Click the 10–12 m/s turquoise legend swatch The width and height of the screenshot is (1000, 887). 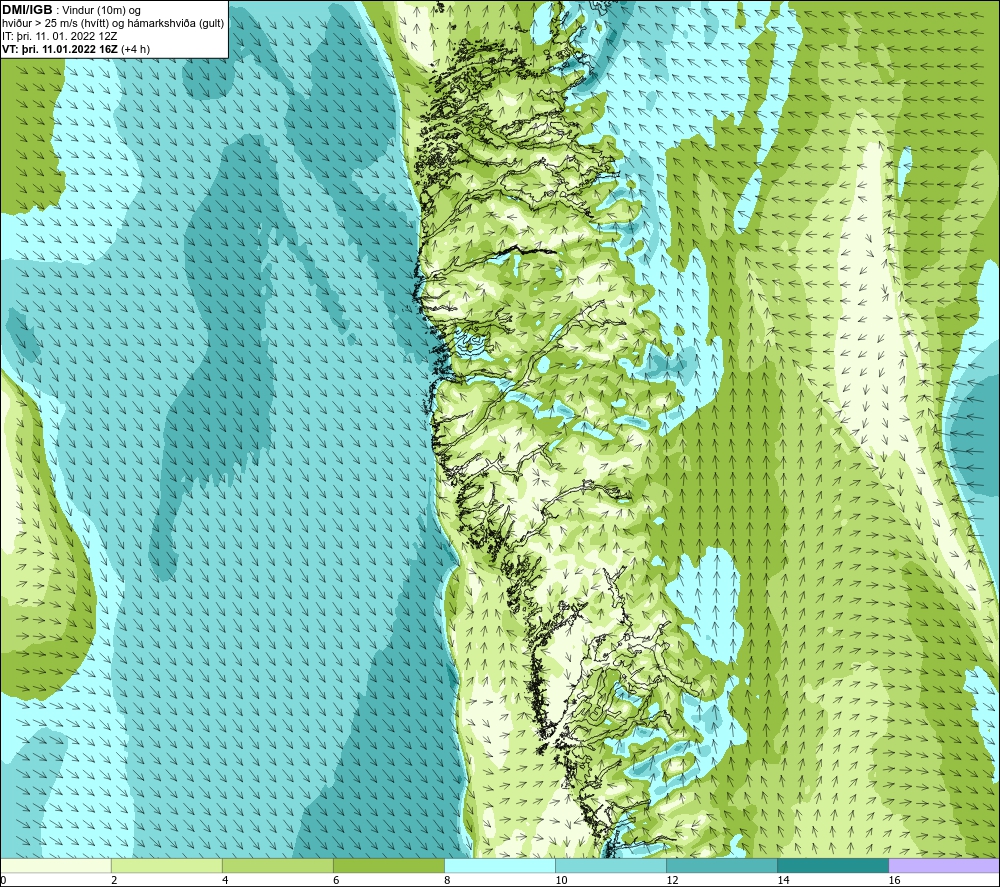(610, 865)
